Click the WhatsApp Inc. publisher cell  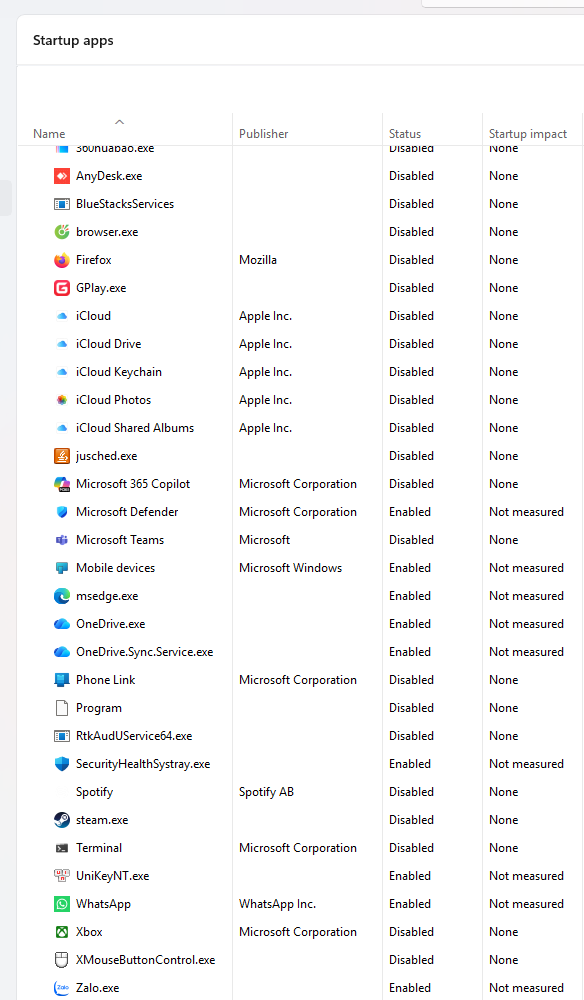[x=277, y=904]
